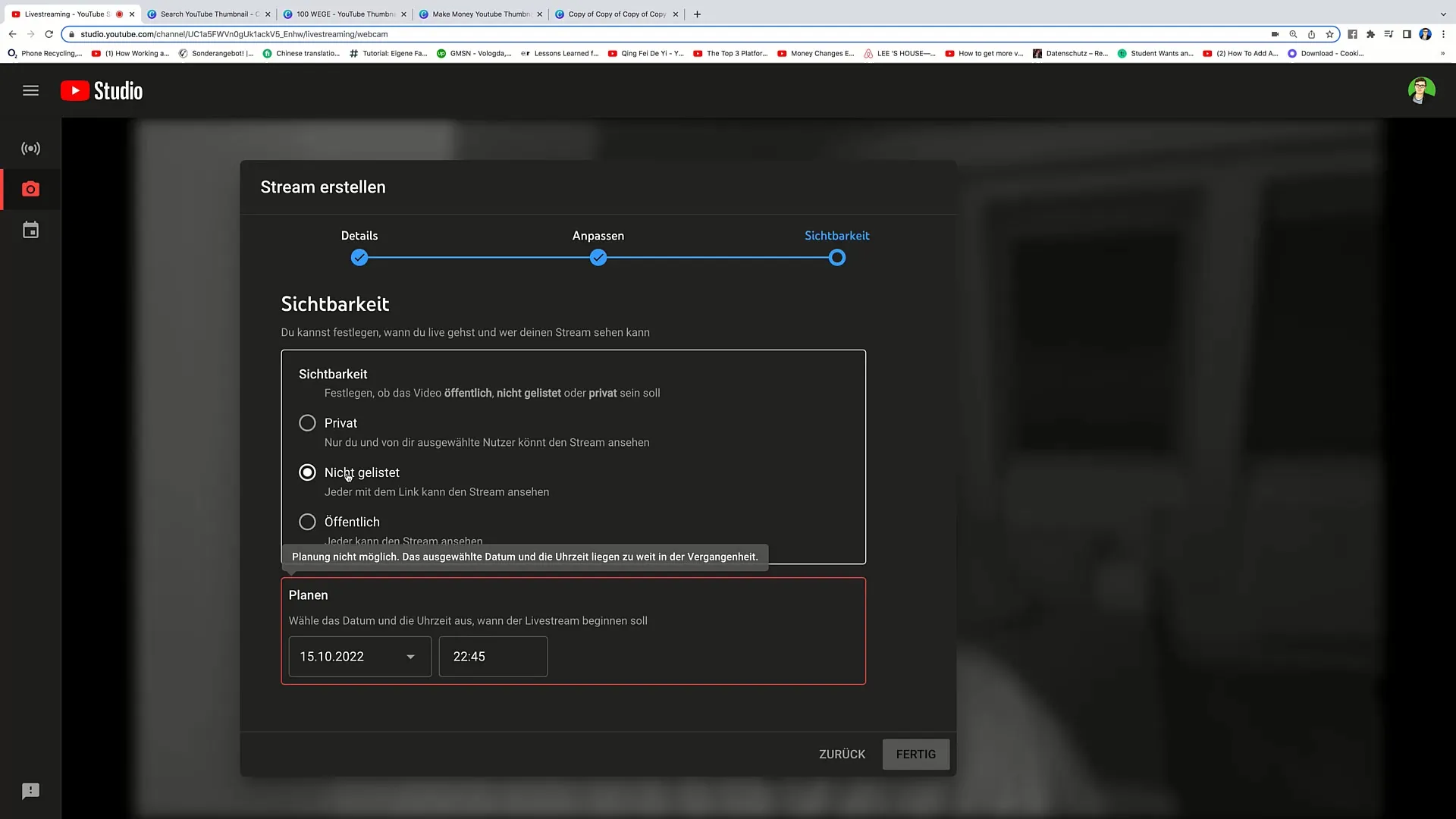Open the How Working a... bookmark
1456x819 pixels.
pyautogui.click(x=130, y=54)
